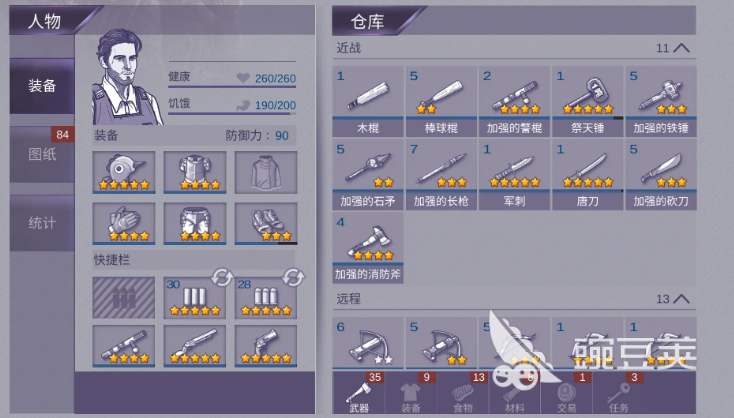734x418 pixels.
Task: Click the equipped shoes slot
Action: point(266,223)
